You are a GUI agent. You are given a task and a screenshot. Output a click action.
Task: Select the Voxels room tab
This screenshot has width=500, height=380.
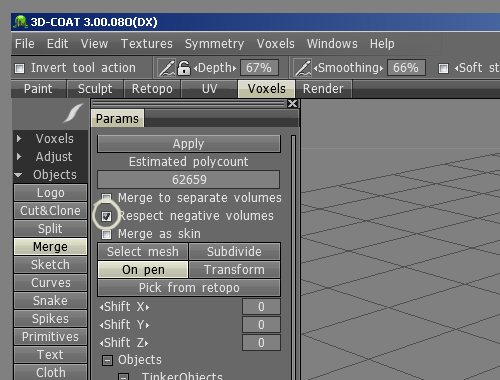266,89
